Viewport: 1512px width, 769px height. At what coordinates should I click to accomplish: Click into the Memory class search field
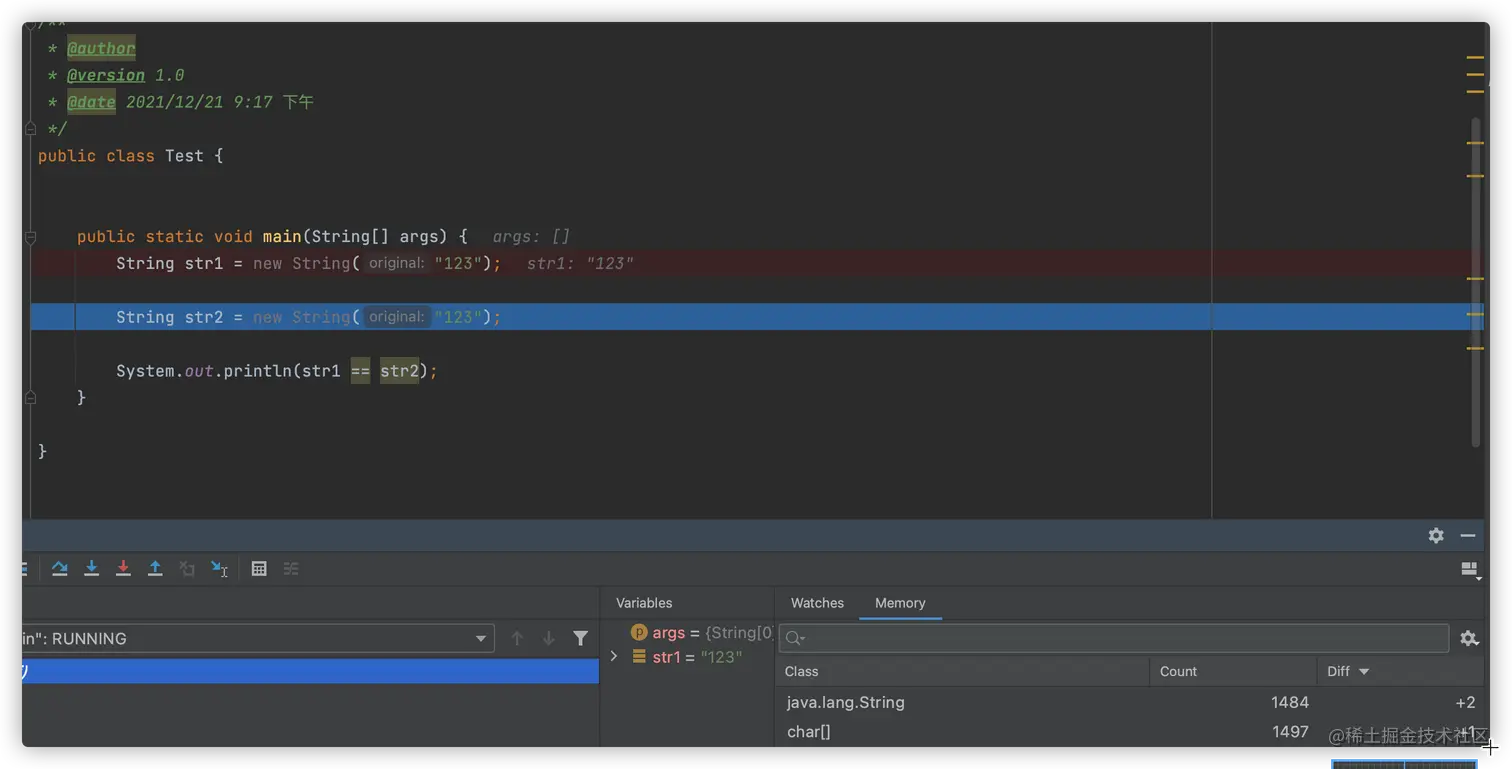(x=1114, y=638)
